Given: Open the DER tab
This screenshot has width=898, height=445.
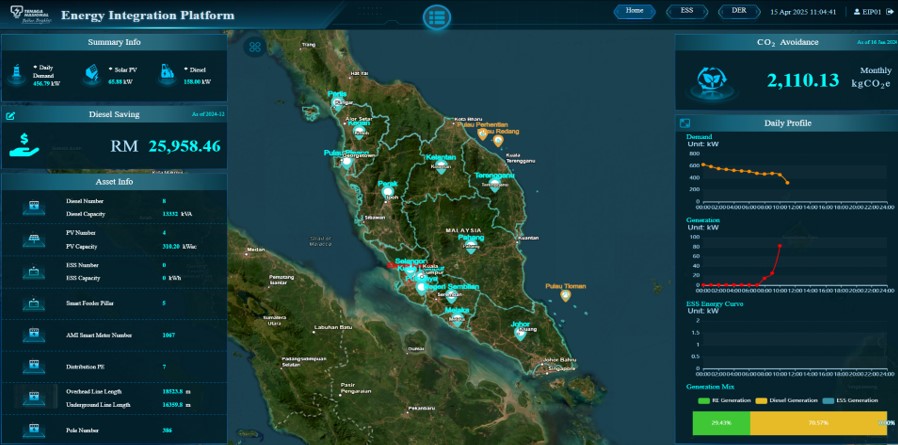Looking at the screenshot, I should pos(739,11).
